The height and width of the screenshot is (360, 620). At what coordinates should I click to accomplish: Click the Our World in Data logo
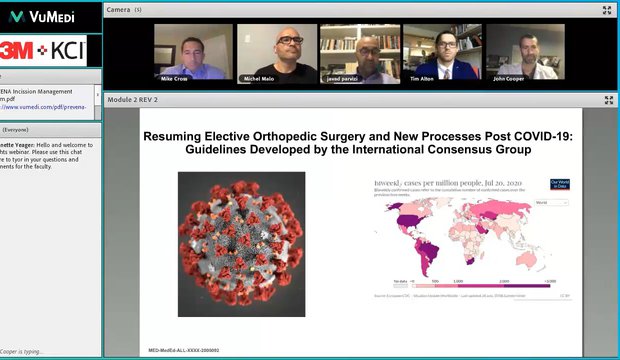click(x=560, y=184)
